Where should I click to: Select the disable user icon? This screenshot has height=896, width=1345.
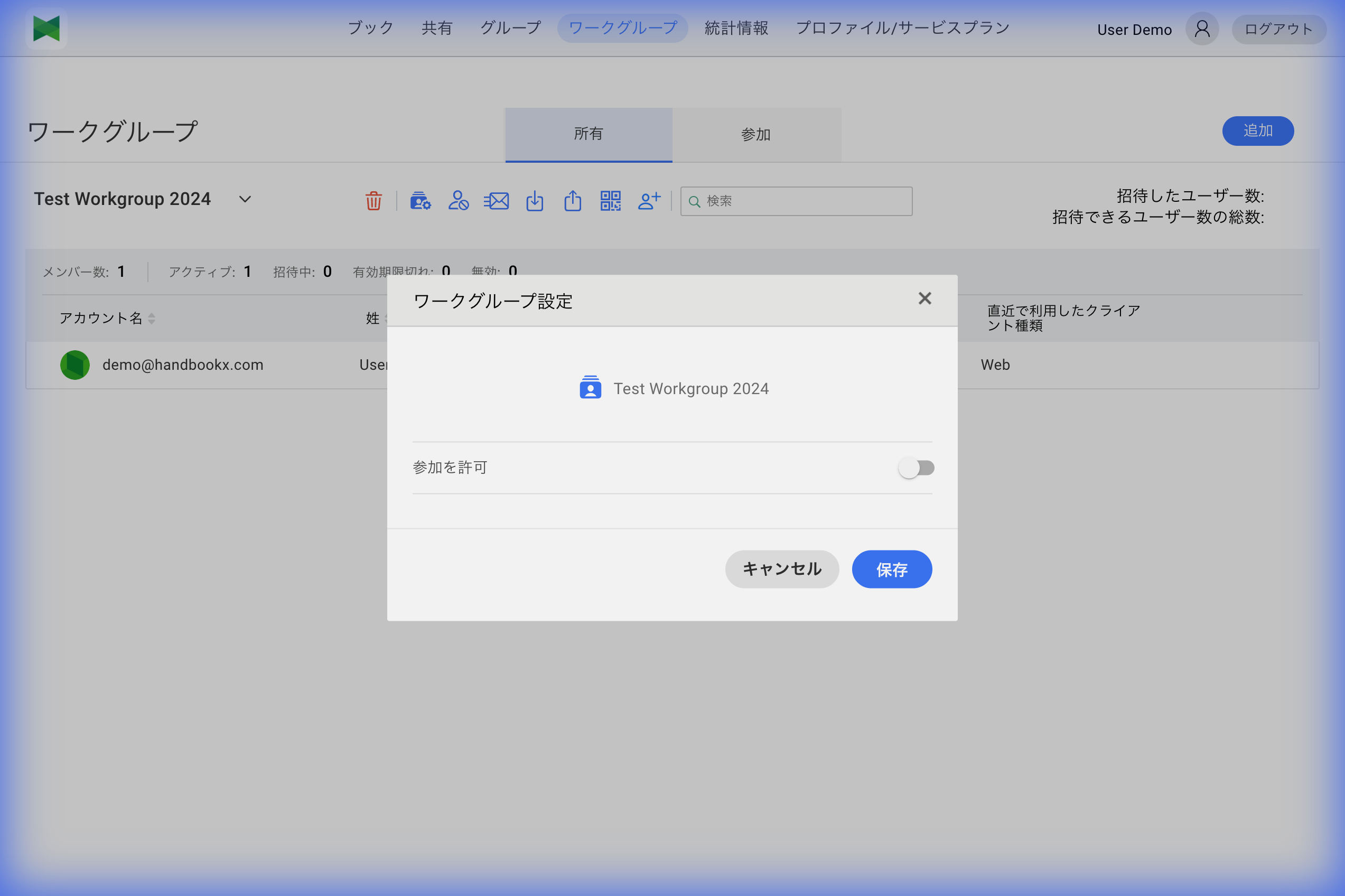[457, 201]
